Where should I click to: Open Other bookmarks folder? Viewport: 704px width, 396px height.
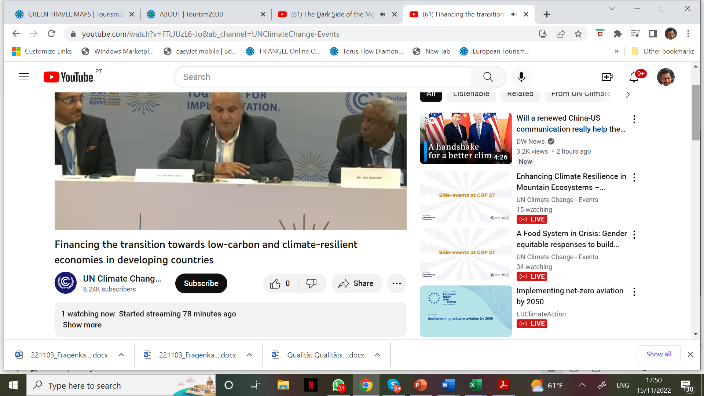[663, 51]
